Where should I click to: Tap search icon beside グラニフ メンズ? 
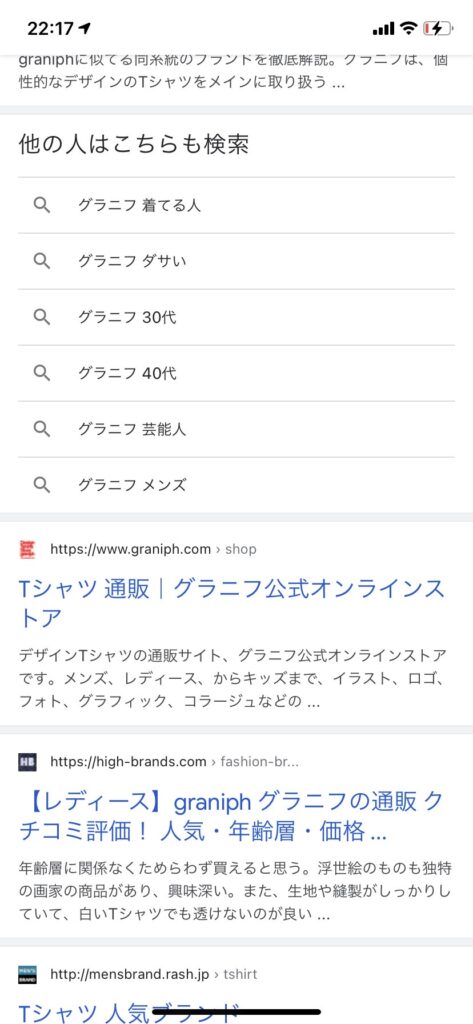[42, 485]
